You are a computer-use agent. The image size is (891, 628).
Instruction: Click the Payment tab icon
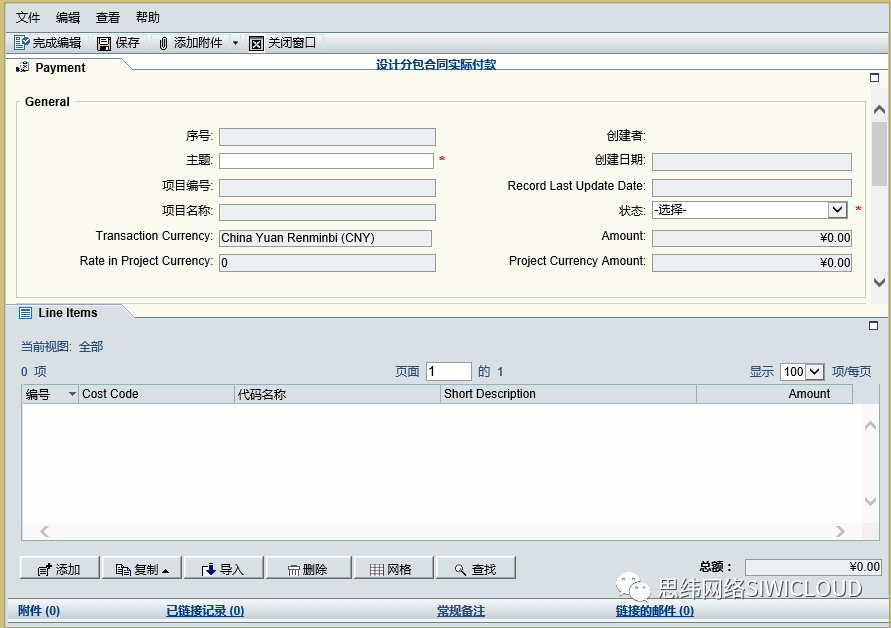[23, 67]
